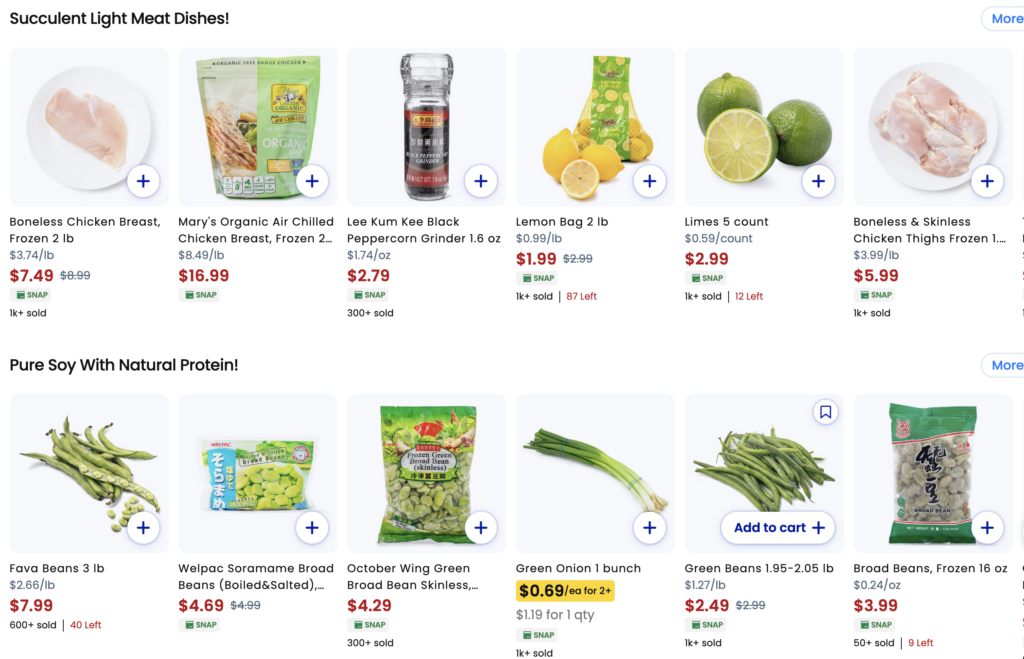Add Limes 5 count to cart

[819, 181]
